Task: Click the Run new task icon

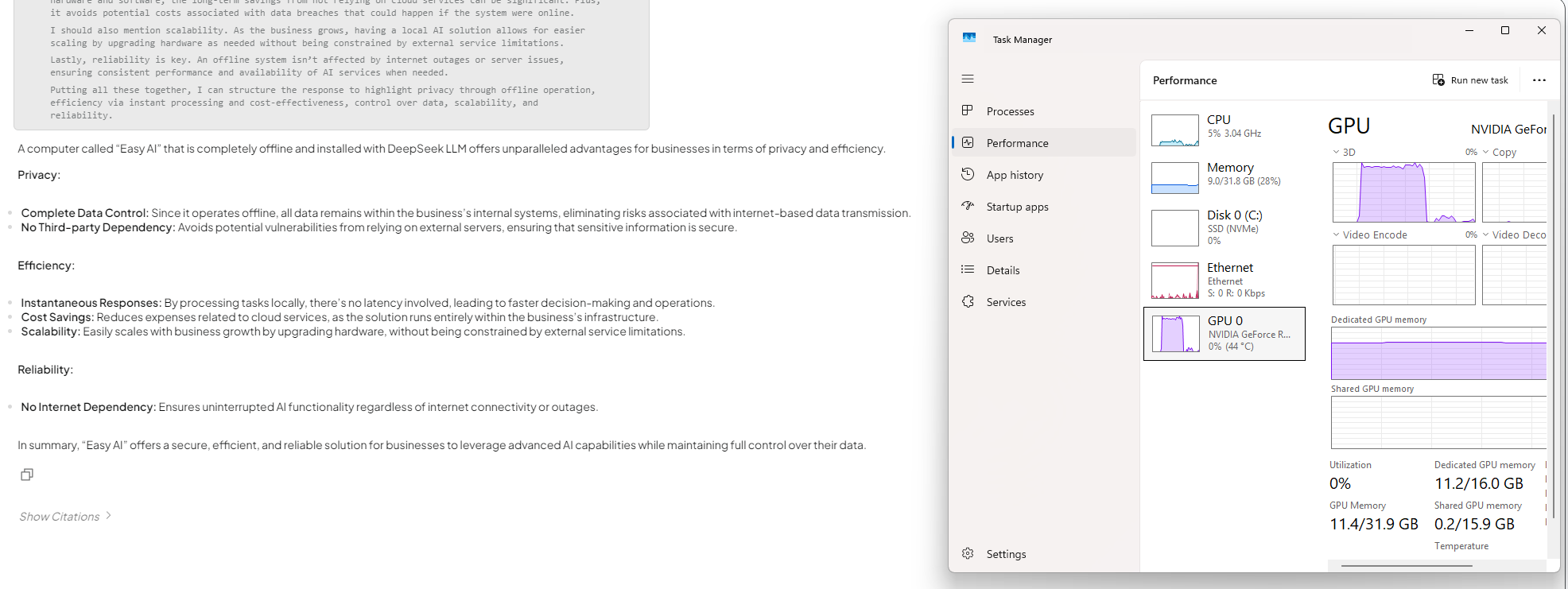Action: point(1438,79)
